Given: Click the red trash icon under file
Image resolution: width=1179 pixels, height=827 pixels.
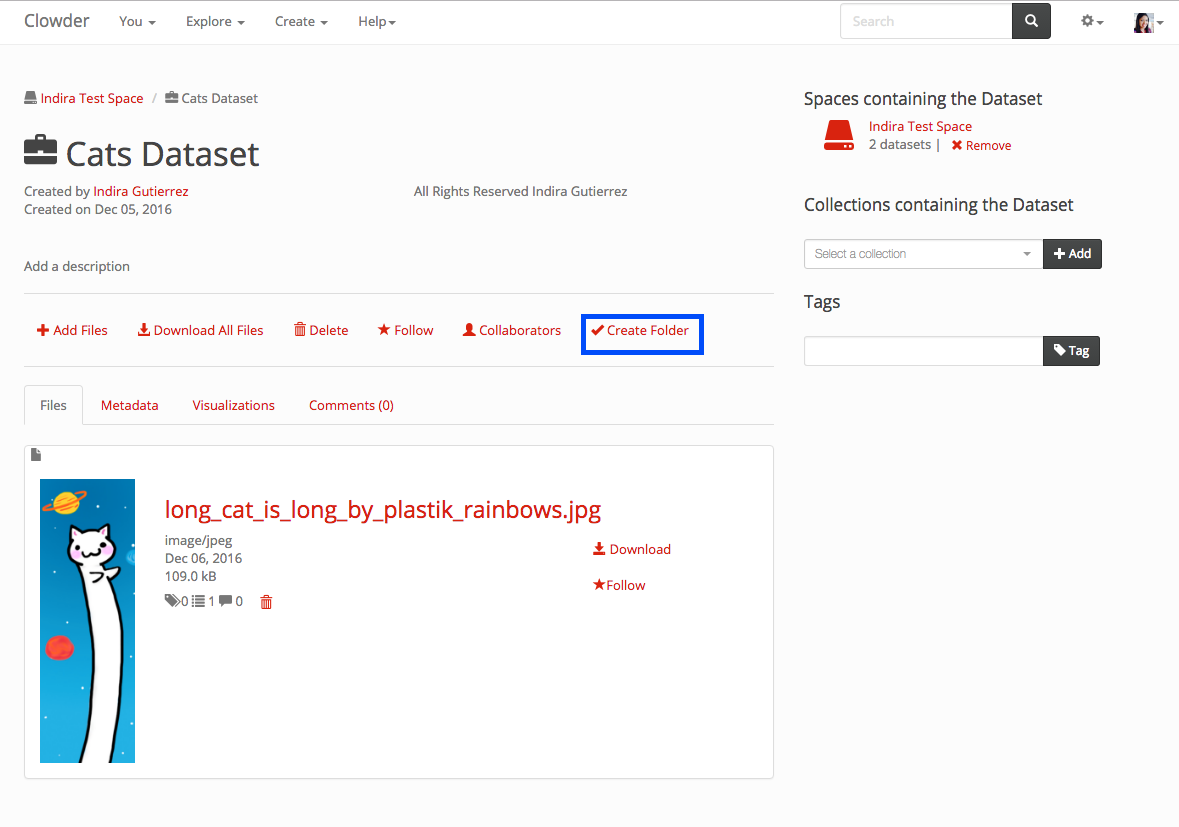Looking at the screenshot, I should pyautogui.click(x=266, y=602).
